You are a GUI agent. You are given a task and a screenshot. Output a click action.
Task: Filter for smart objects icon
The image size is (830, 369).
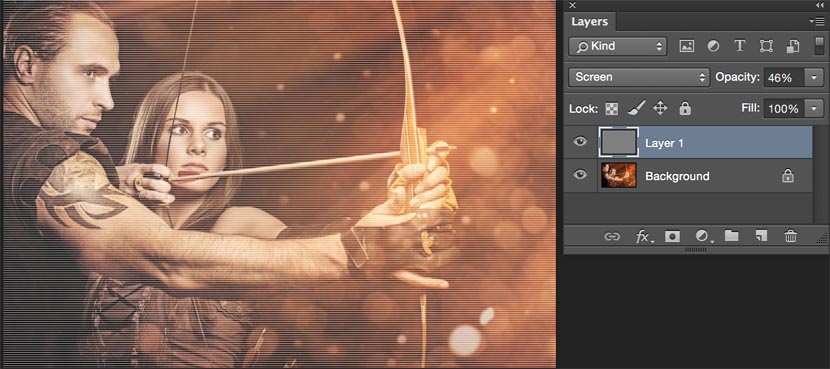(x=792, y=47)
